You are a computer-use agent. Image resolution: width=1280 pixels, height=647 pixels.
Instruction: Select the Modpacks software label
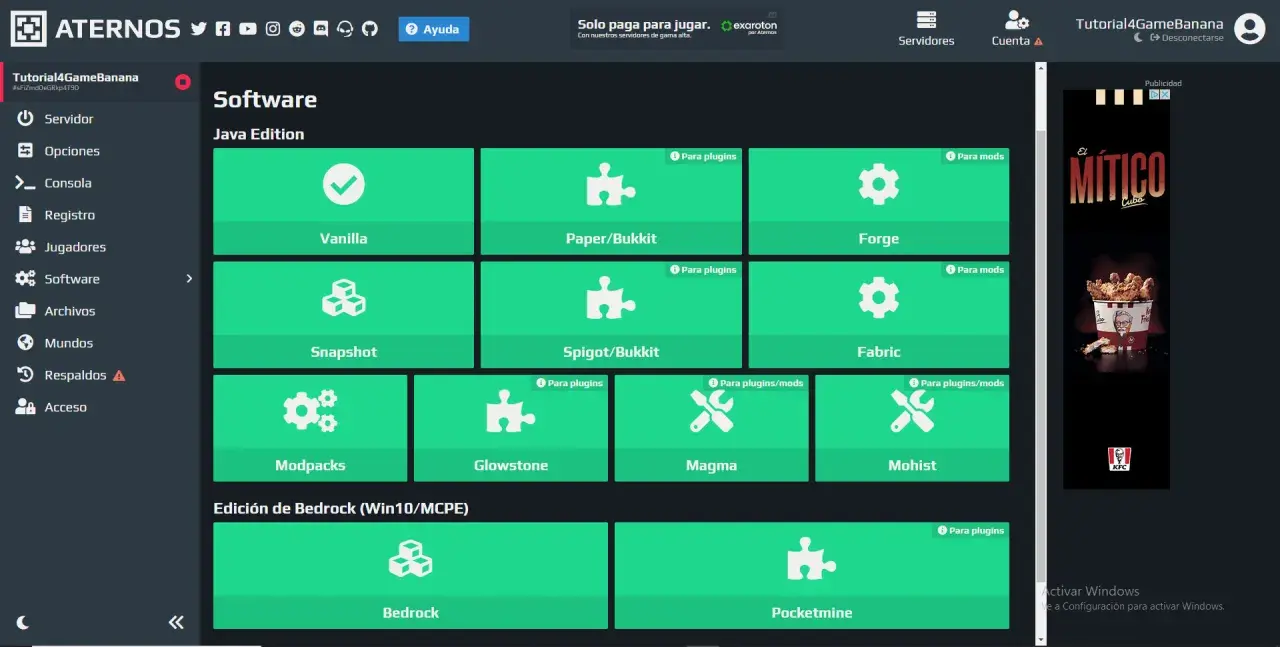pos(310,465)
